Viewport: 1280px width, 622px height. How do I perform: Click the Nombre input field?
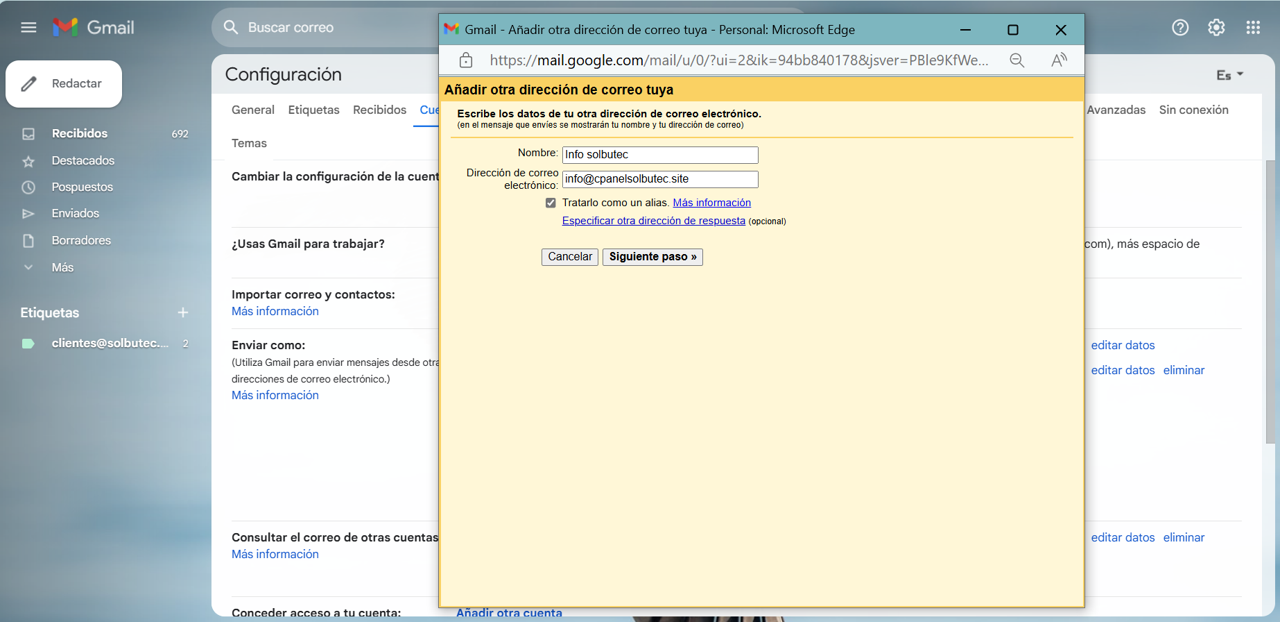point(660,155)
